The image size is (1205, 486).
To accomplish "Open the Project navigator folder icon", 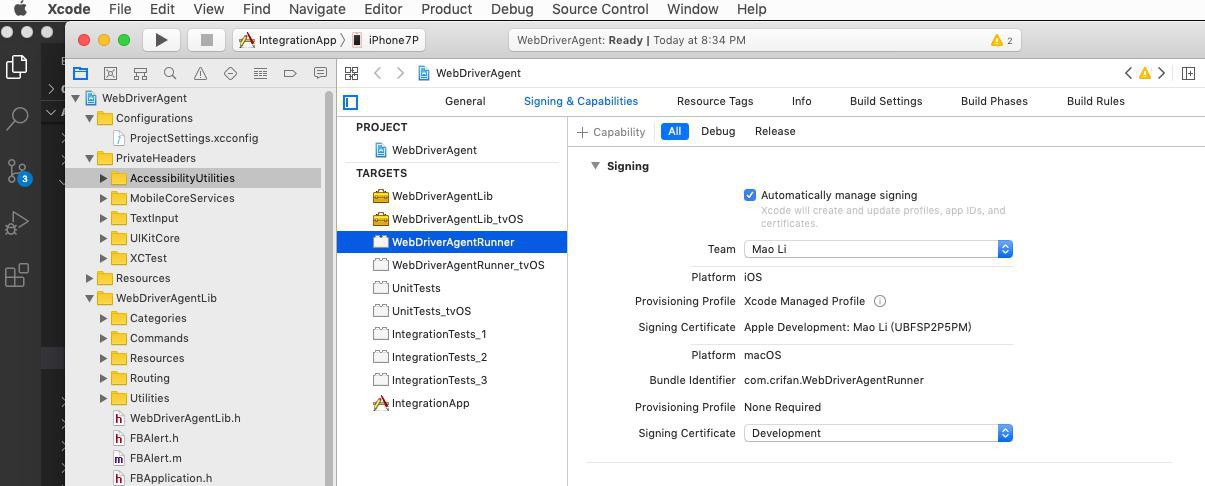I will point(81,73).
